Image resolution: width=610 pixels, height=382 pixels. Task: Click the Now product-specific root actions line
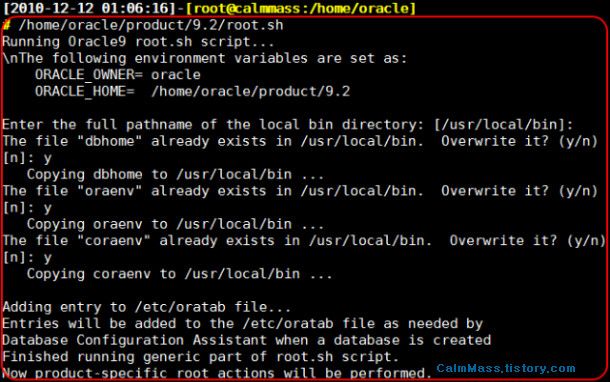tap(216, 373)
